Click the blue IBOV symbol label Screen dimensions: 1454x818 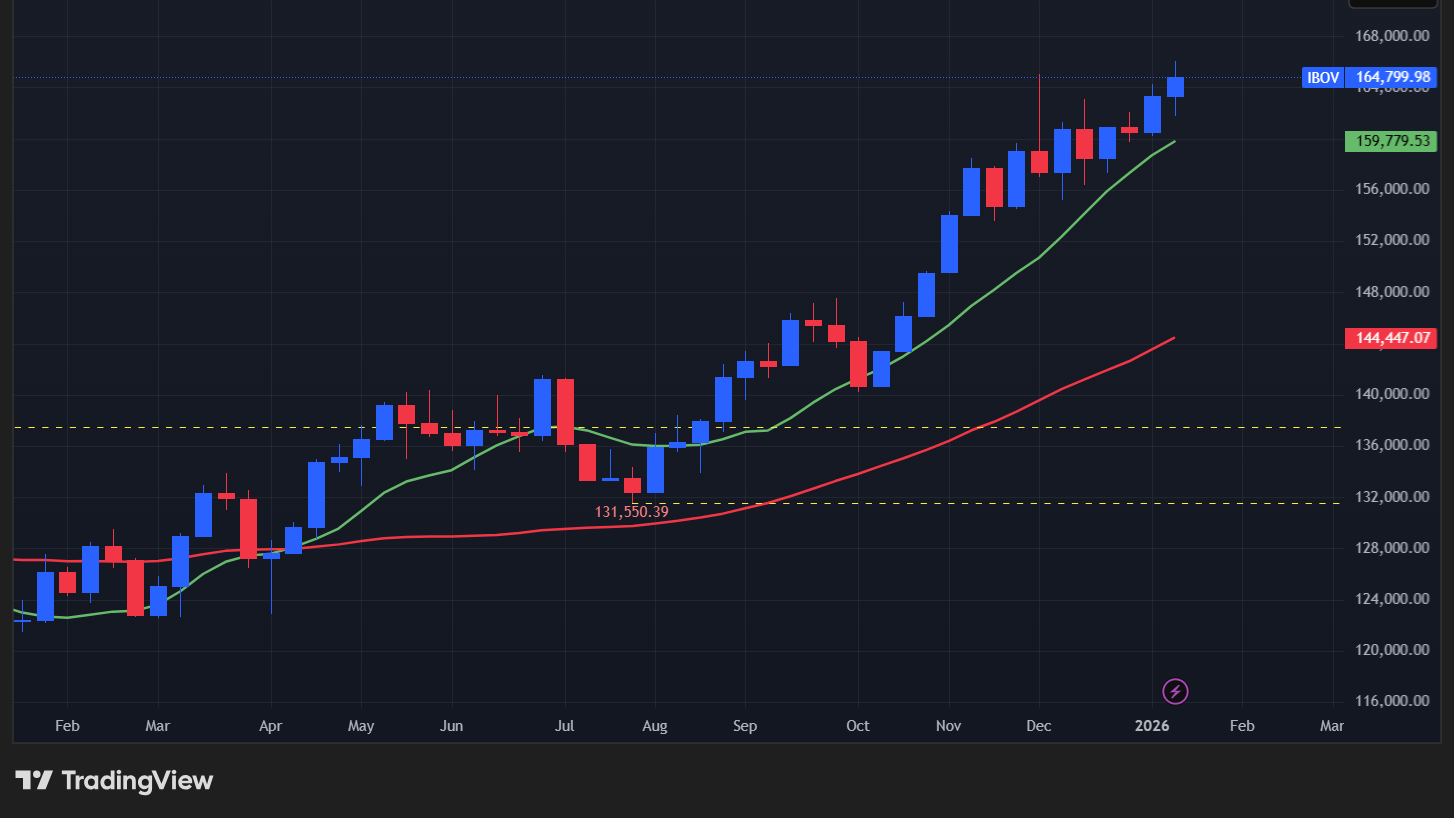click(1322, 77)
